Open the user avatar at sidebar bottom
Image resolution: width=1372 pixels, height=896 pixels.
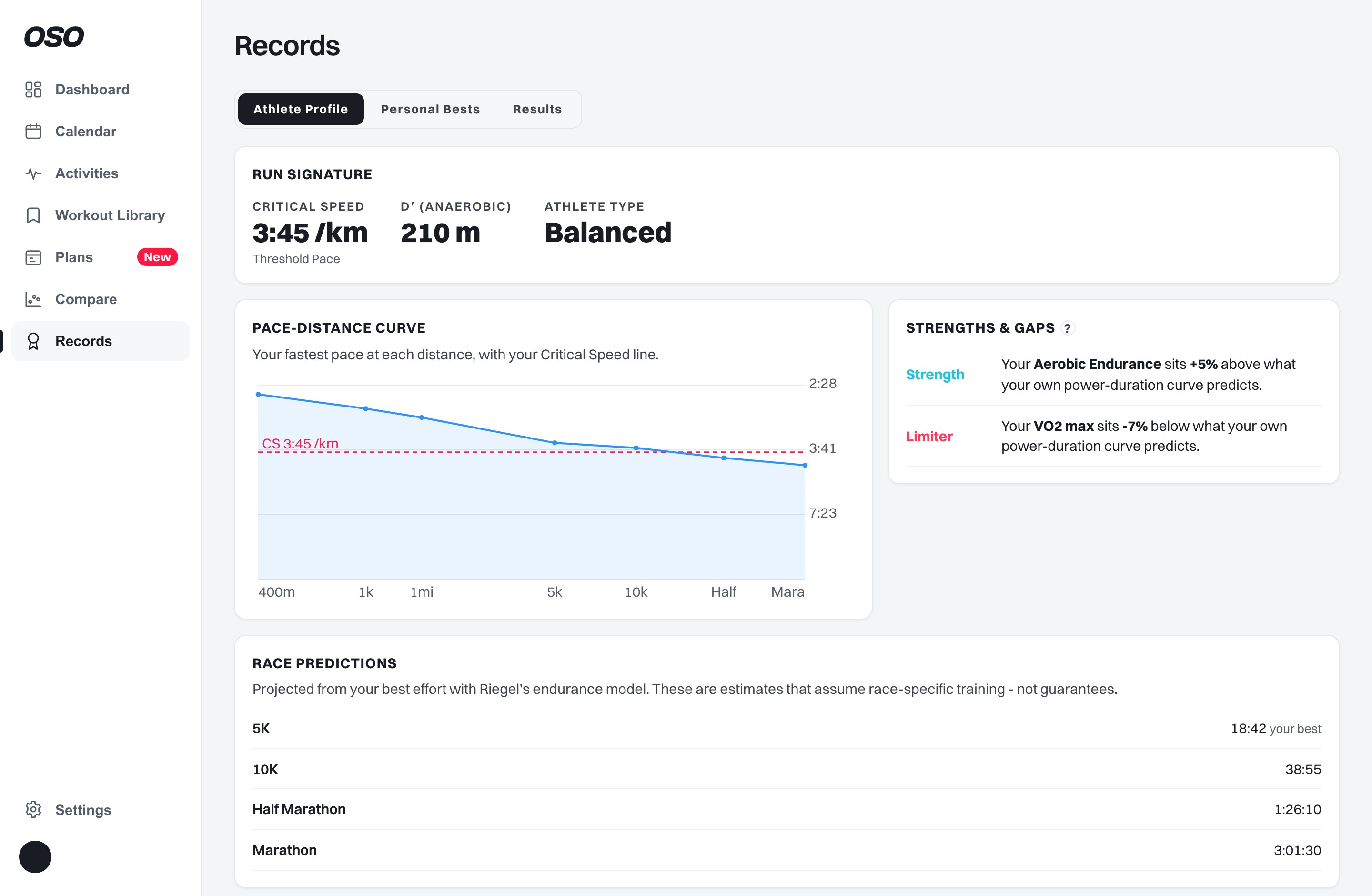click(35, 857)
